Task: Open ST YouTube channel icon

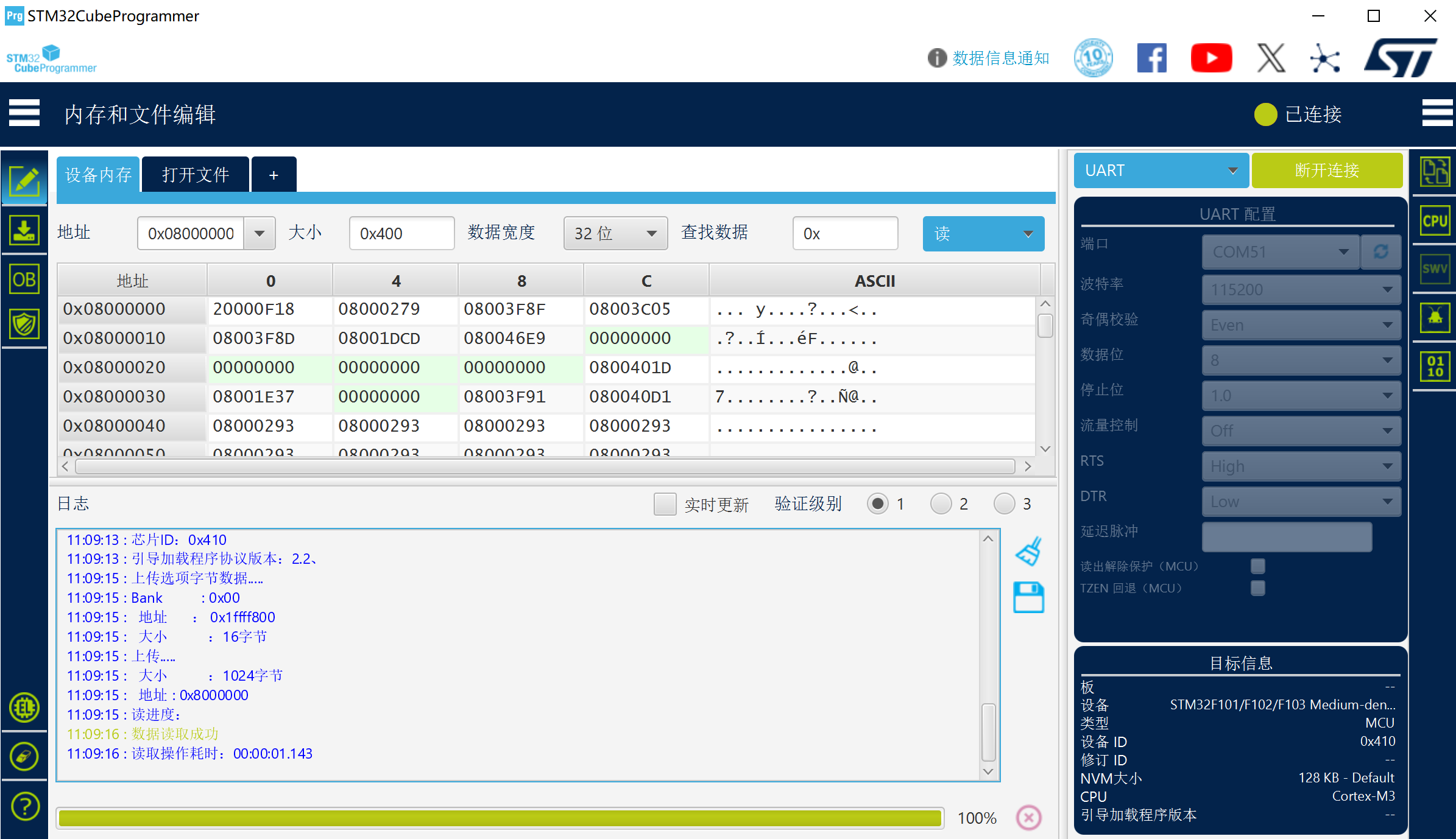Action: (1211, 58)
